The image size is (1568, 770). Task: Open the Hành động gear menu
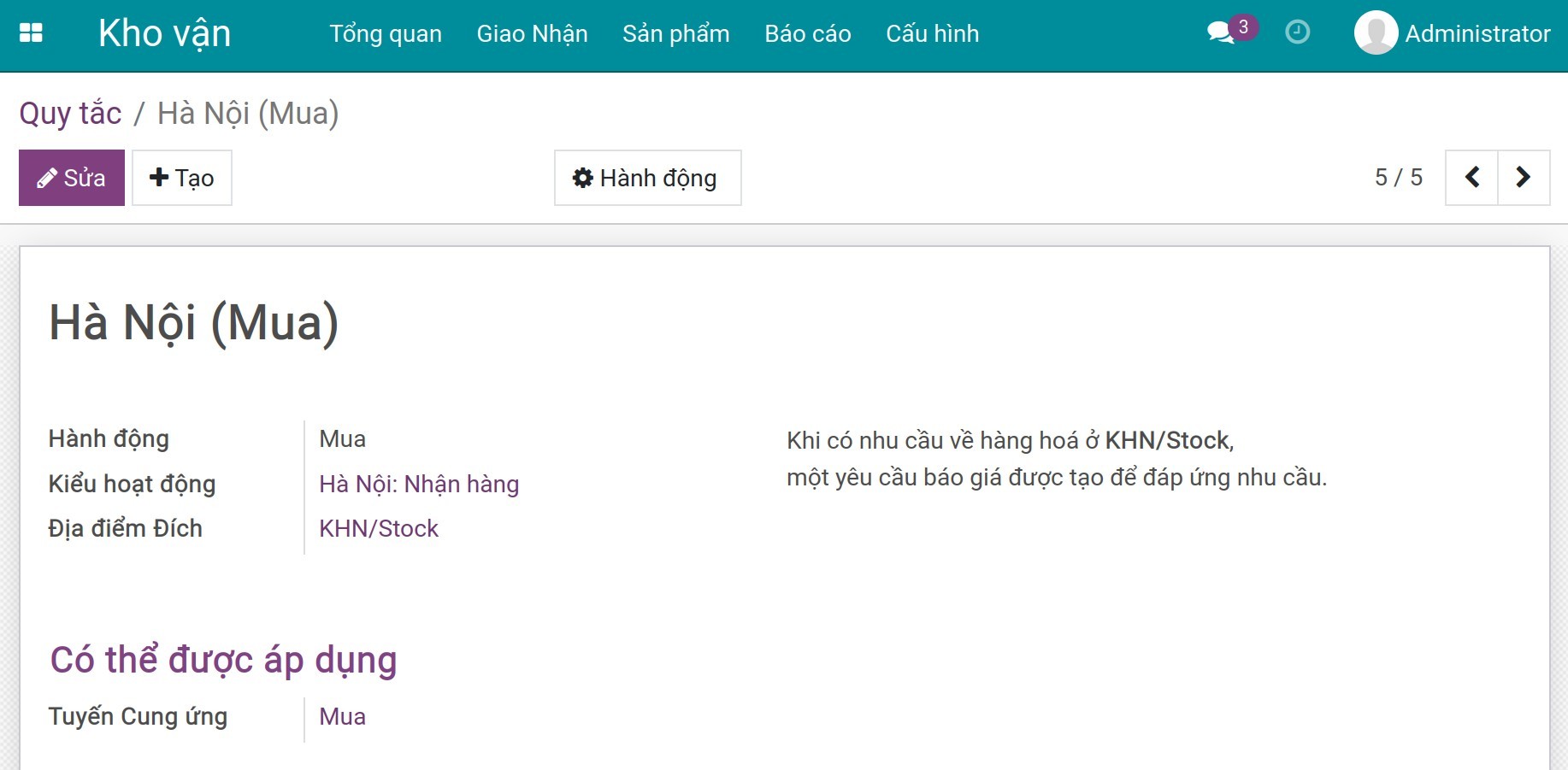(647, 178)
